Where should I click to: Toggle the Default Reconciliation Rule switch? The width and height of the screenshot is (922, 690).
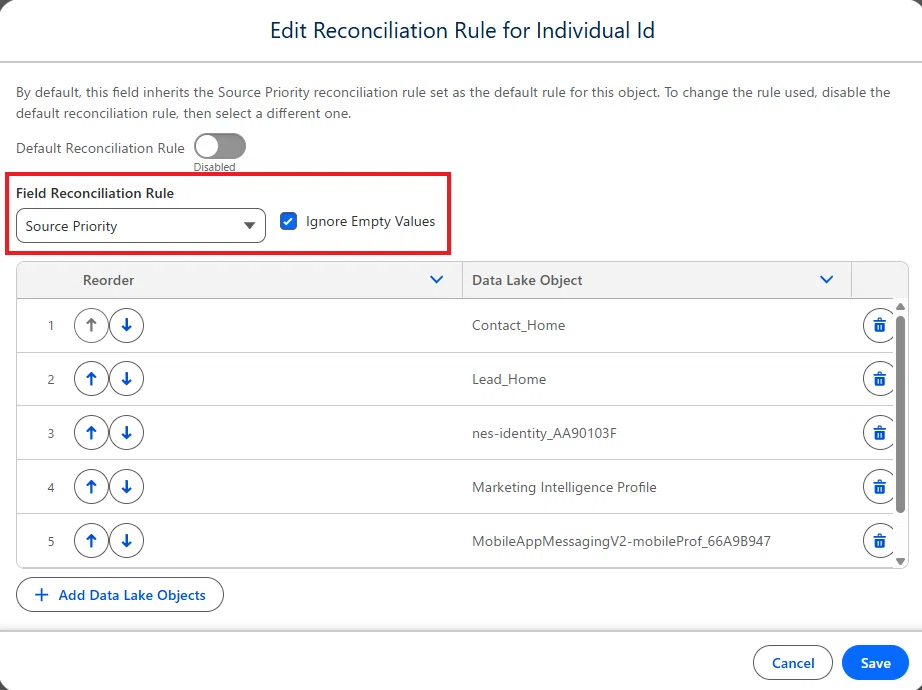(220, 146)
